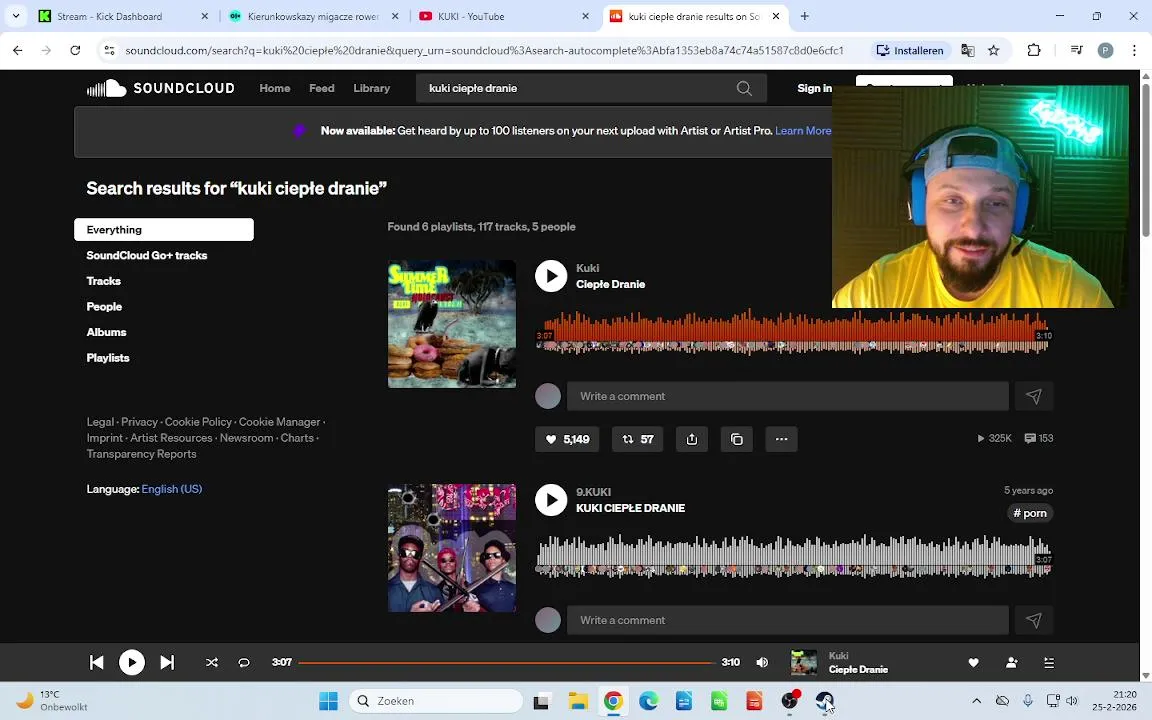
Task: Open Windows Start menu
Action: [328, 701]
